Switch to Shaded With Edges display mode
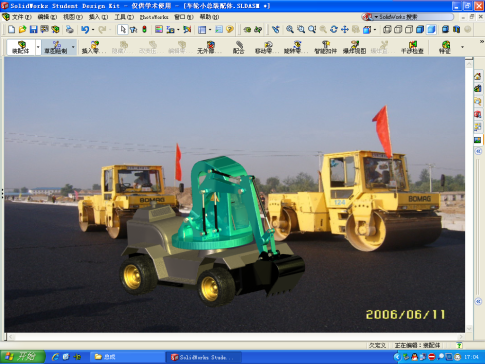The height and width of the screenshot is (364, 485). click(420, 30)
